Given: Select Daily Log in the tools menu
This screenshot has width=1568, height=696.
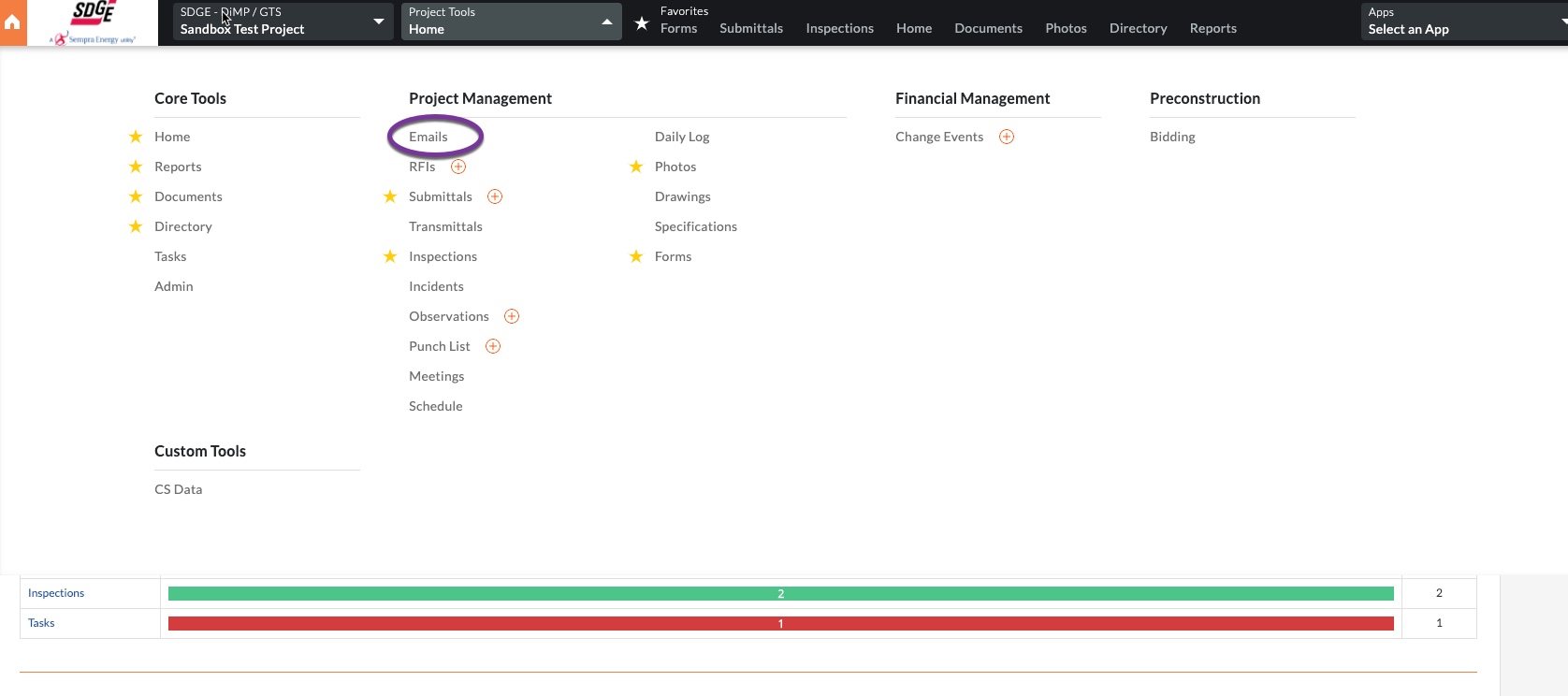Looking at the screenshot, I should (682, 137).
